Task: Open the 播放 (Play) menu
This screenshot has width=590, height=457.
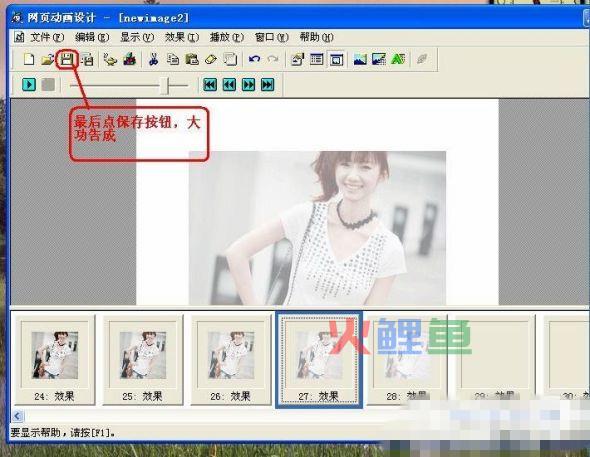Action: click(227, 37)
